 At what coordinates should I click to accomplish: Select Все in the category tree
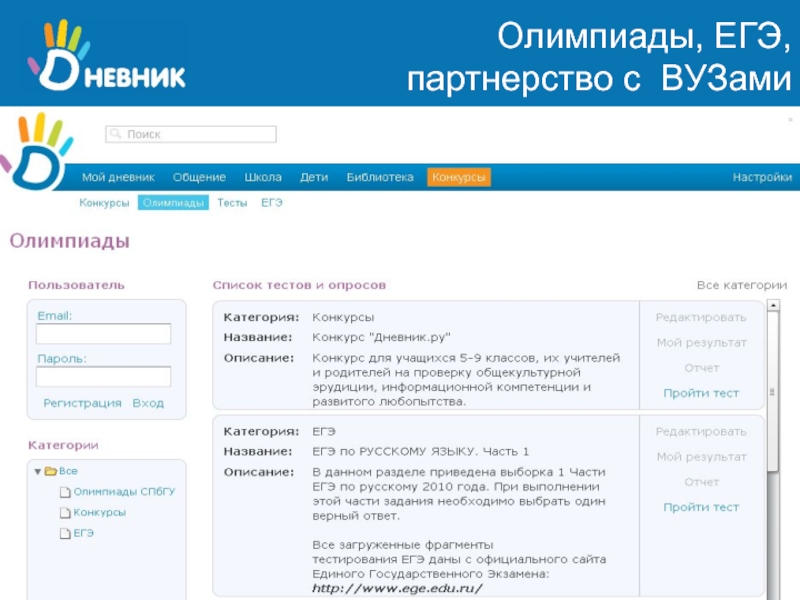(68, 471)
